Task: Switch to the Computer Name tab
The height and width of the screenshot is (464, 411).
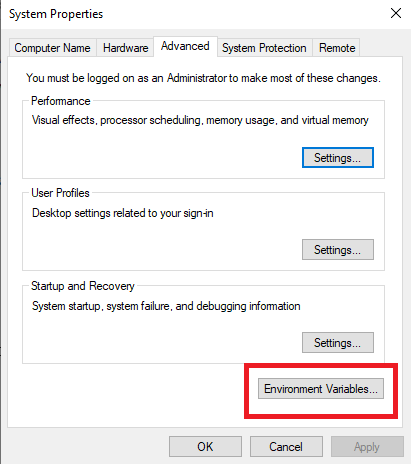Action: pyautogui.click(x=52, y=48)
